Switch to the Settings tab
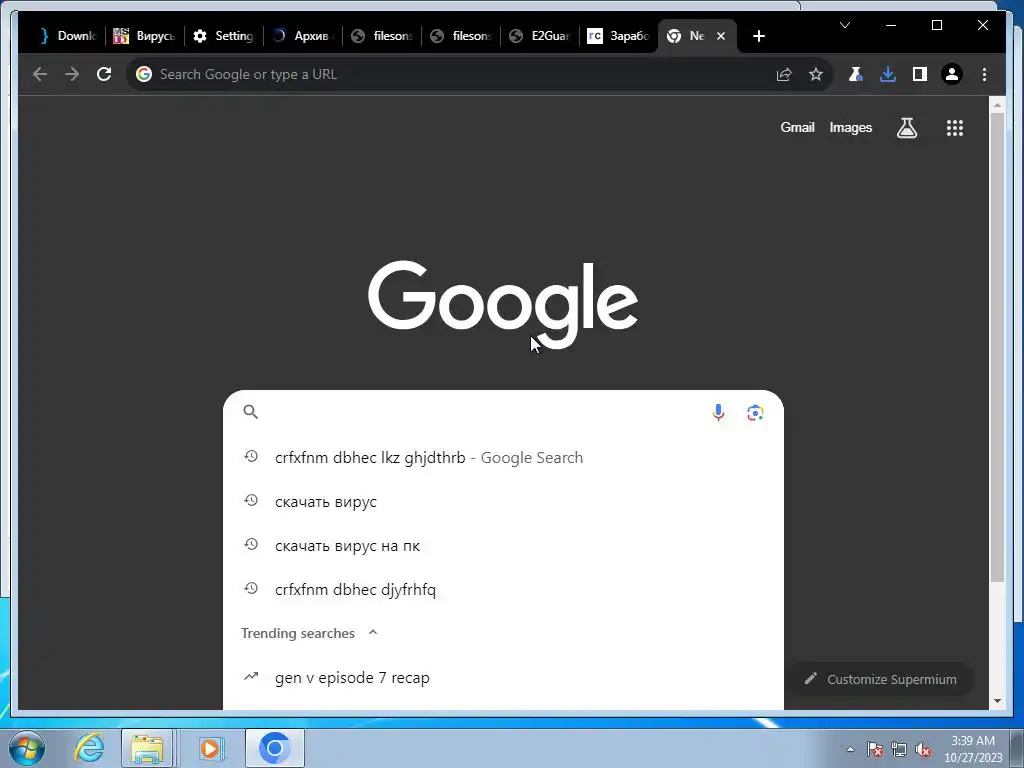The image size is (1024, 768). (x=223, y=36)
